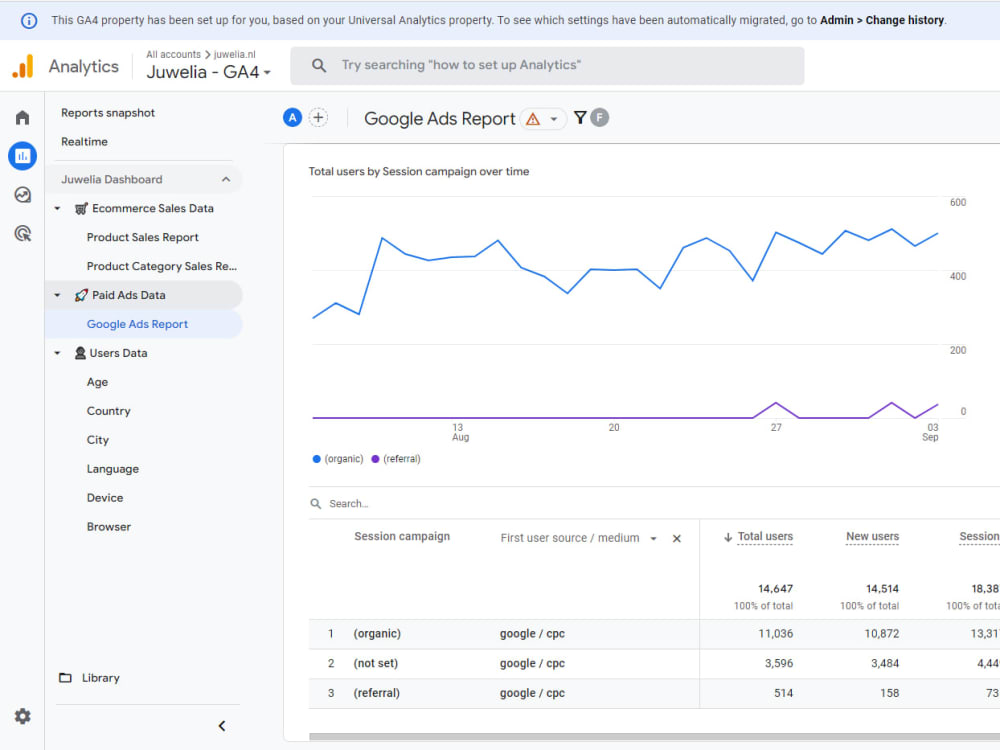Open the Country report in sidebar

(108, 411)
